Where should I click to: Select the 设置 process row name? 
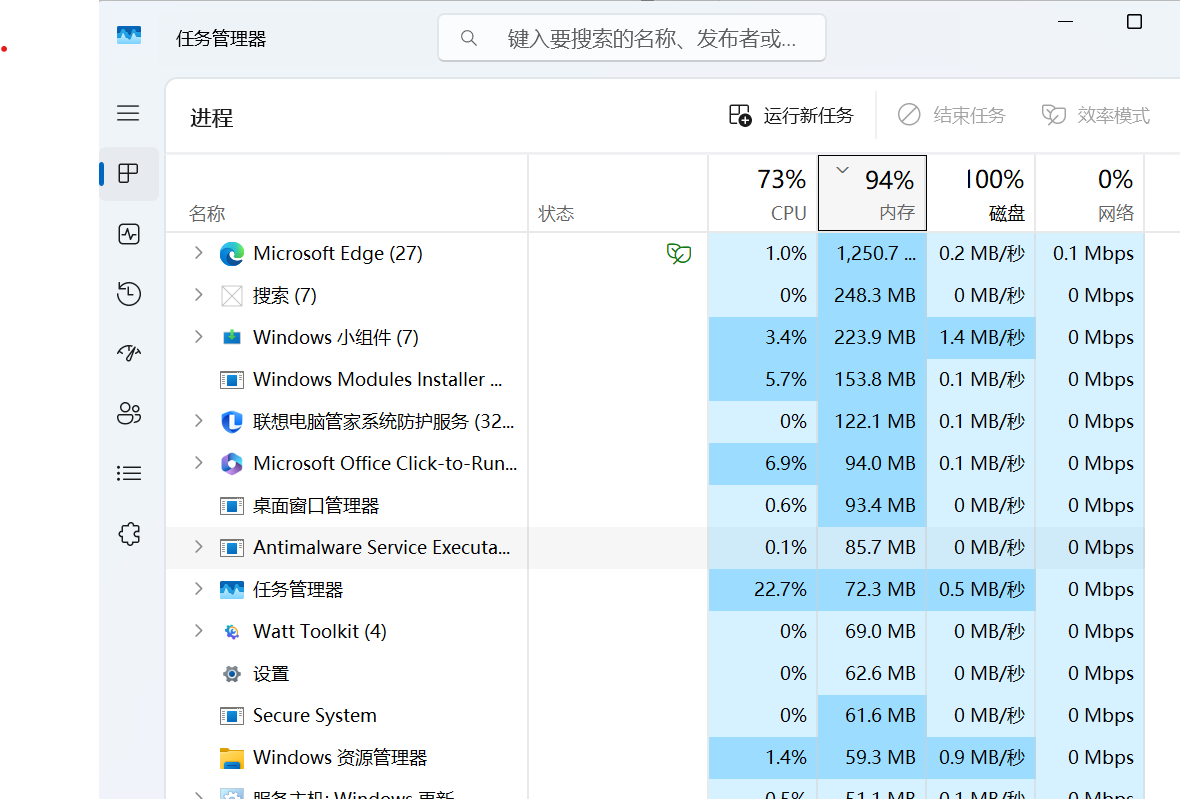[271, 673]
